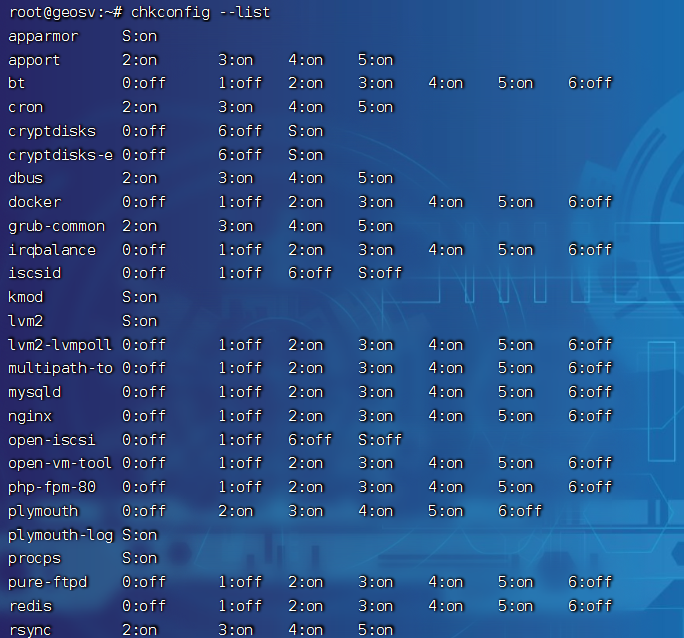Click '4:on' in the dbus row
This screenshot has height=638, width=684.
click(306, 178)
